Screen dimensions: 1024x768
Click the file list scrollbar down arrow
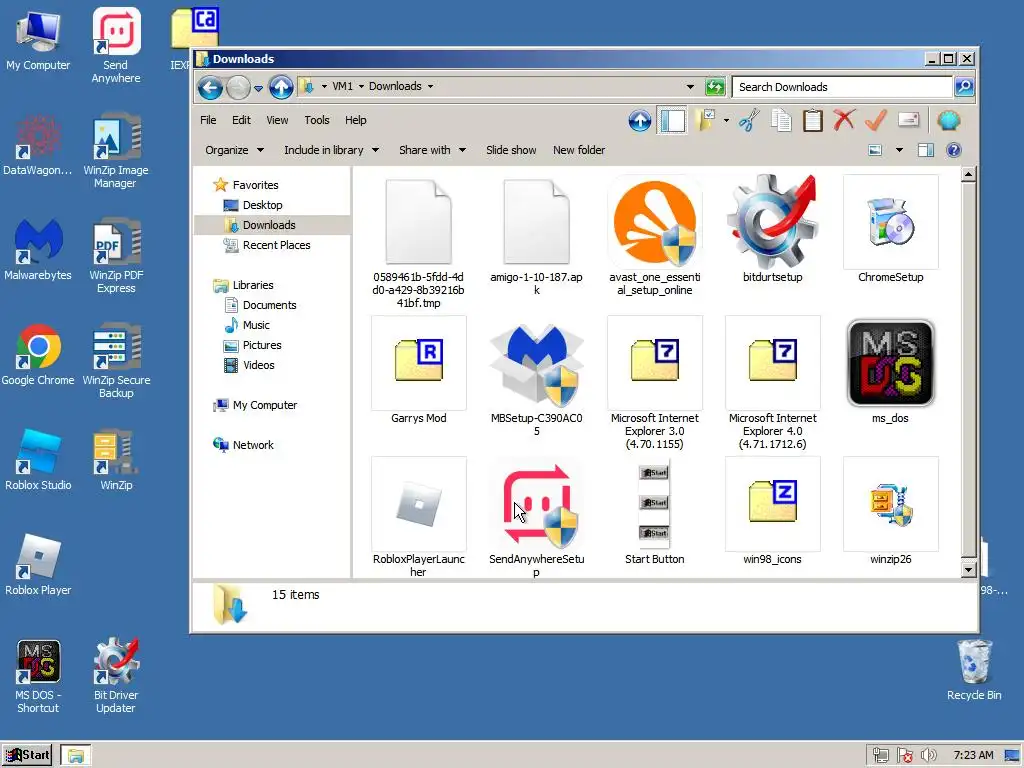(968, 569)
